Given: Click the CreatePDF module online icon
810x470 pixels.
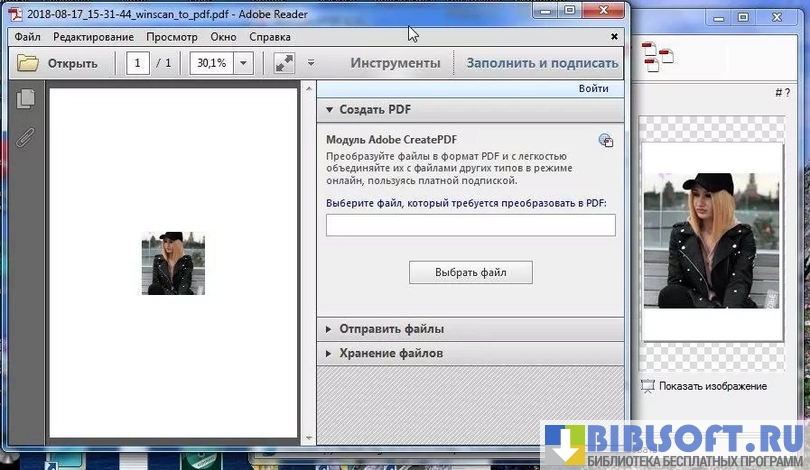Looking at the screenshot, I should pos(605,141).
